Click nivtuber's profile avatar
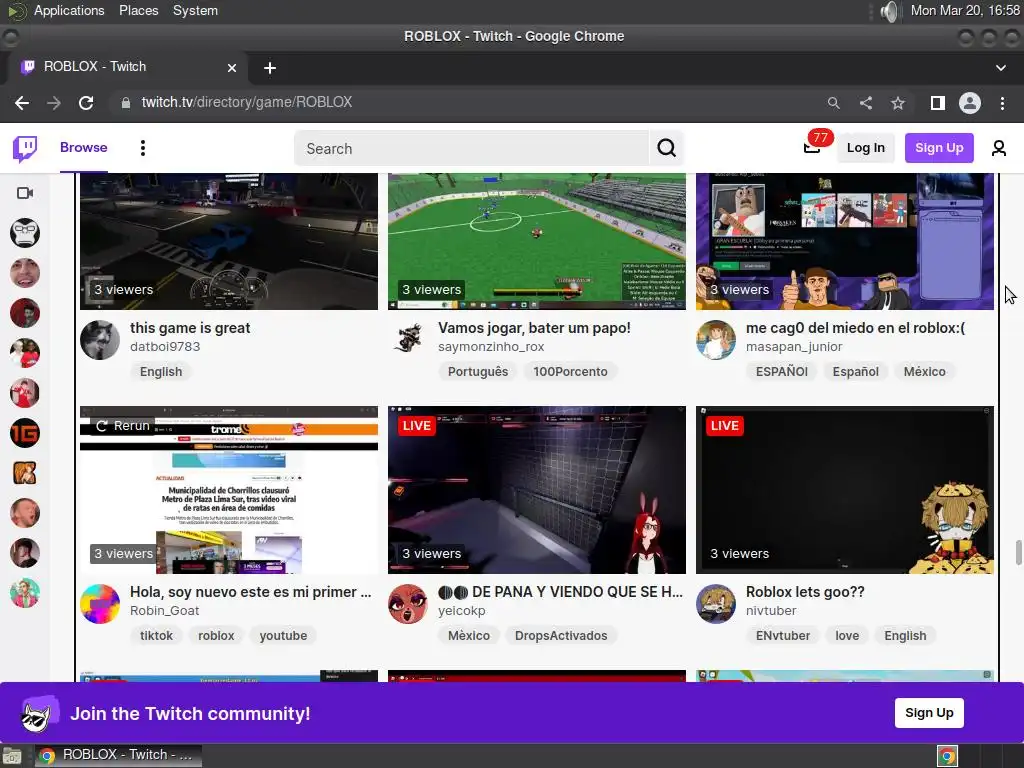The height and width of the screenshot is (768, 1024). coord(716,603)
